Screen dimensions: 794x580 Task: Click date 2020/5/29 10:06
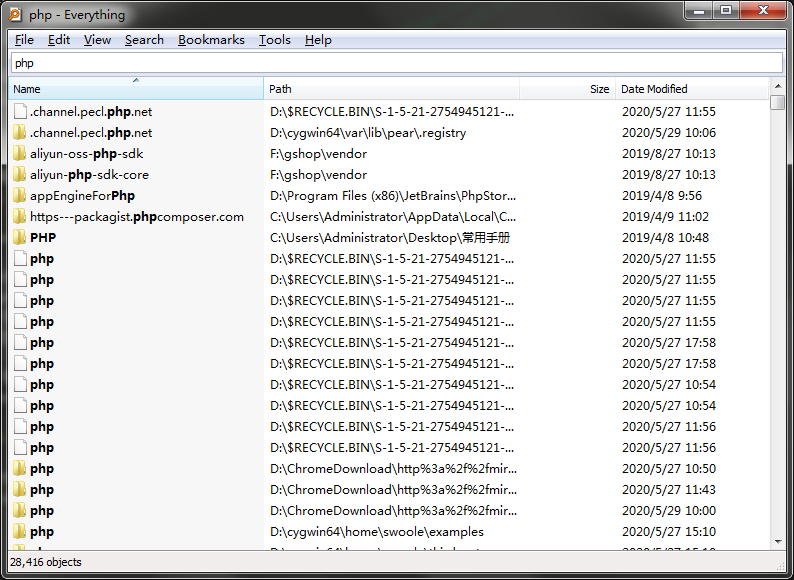(669, 133)
